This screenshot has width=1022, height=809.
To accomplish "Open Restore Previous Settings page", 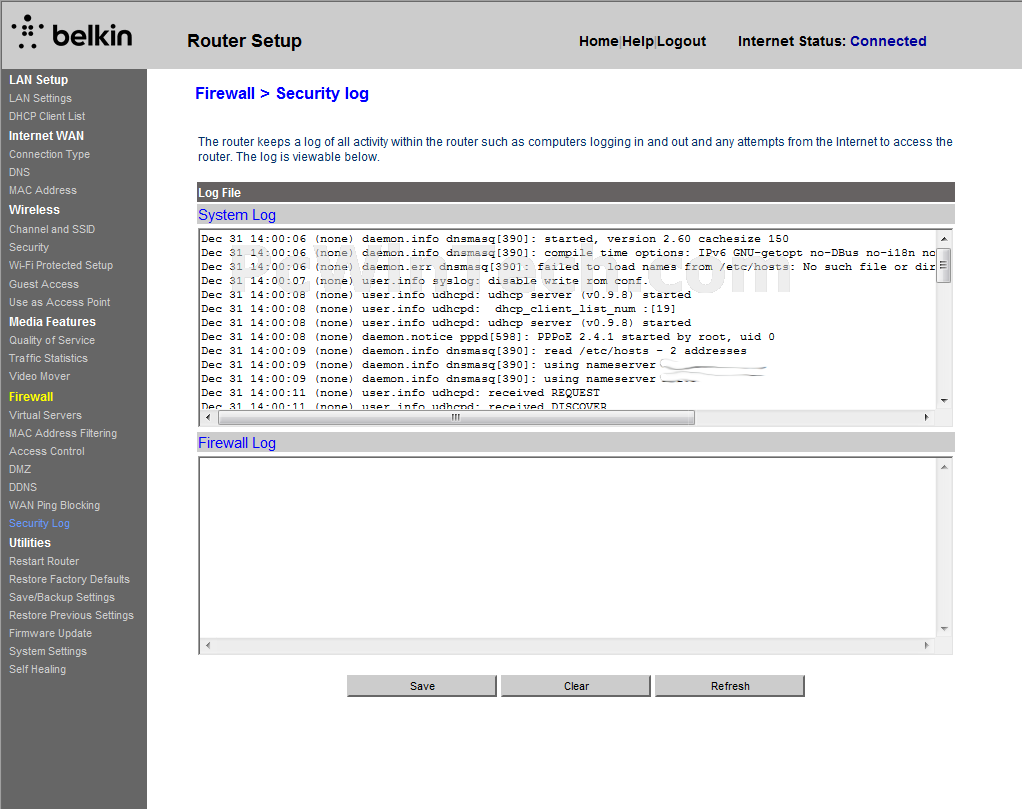I will tap(71, 615).
